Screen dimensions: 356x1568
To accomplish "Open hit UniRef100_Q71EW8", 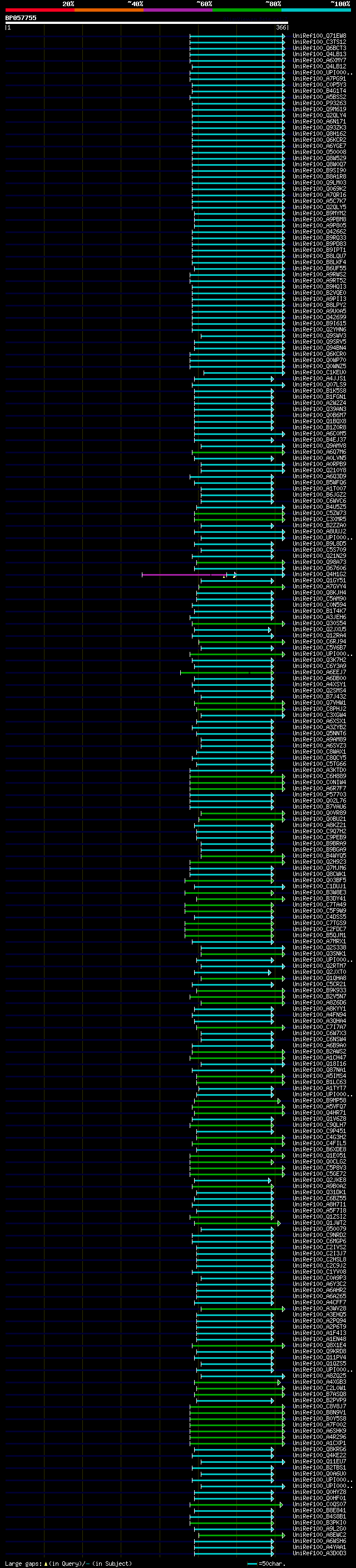I will [319, 36].
